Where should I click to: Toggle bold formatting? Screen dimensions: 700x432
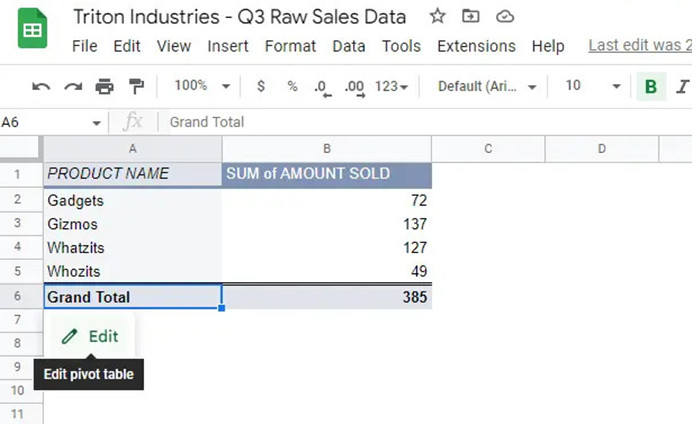coord(651,86)
